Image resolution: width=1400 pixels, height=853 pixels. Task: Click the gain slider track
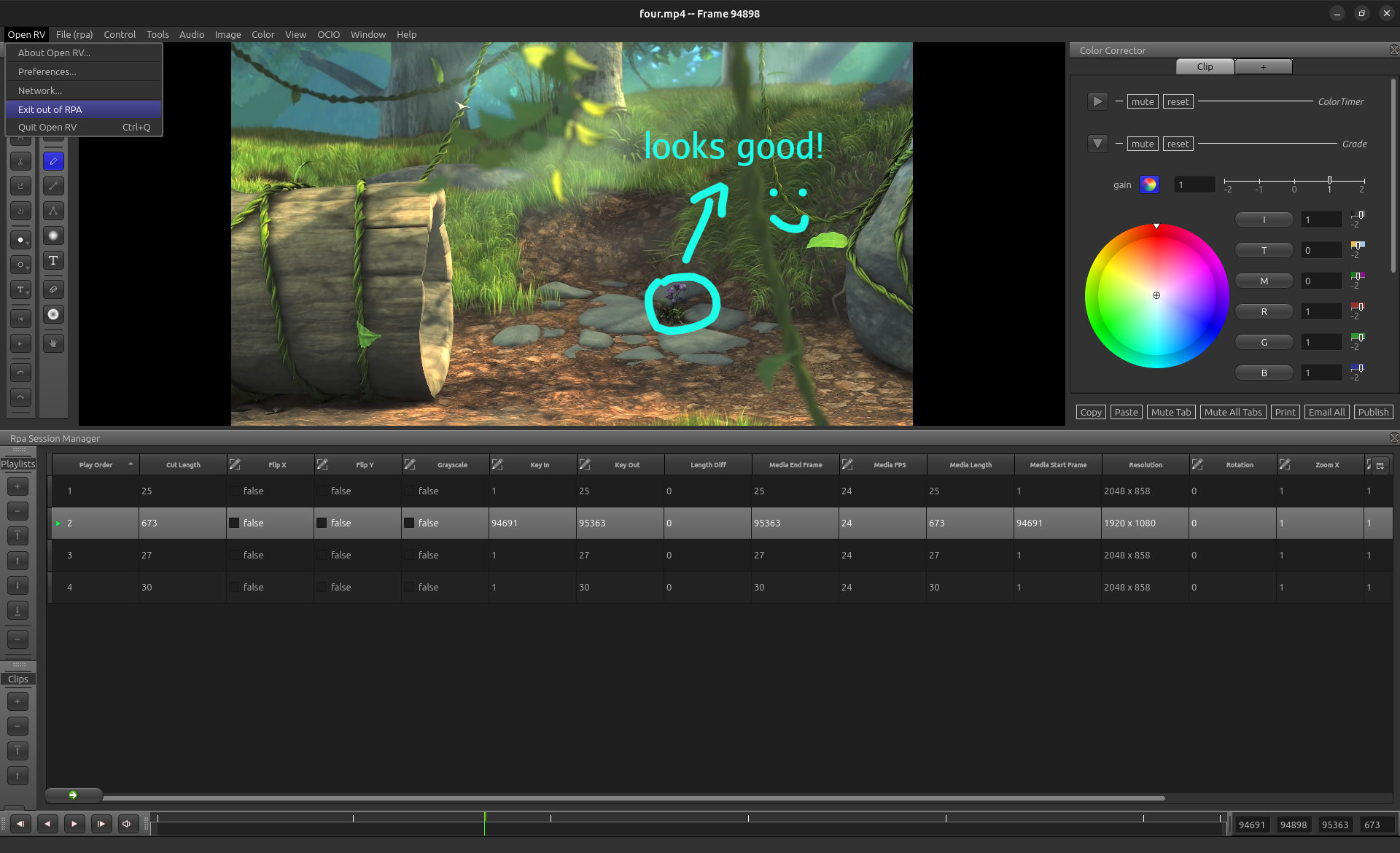pos(1294,181)
